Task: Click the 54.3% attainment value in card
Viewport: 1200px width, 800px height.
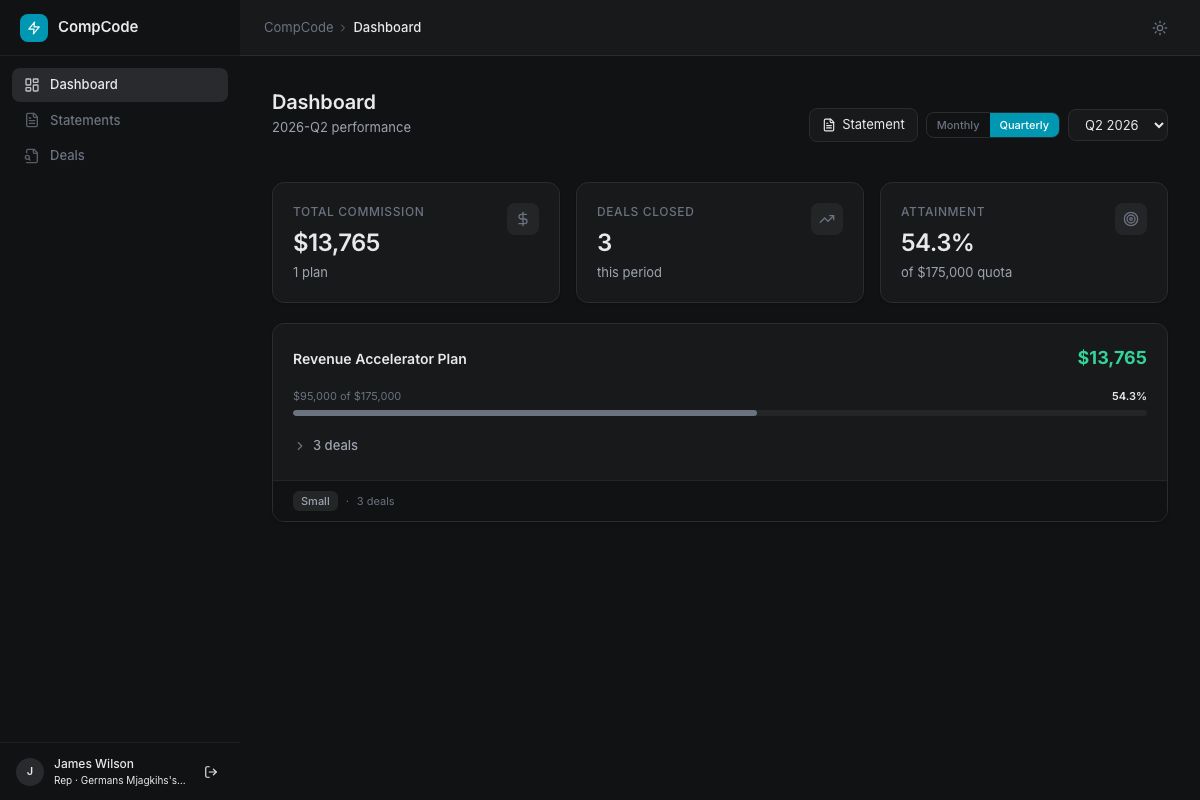Action: [937, 243]
